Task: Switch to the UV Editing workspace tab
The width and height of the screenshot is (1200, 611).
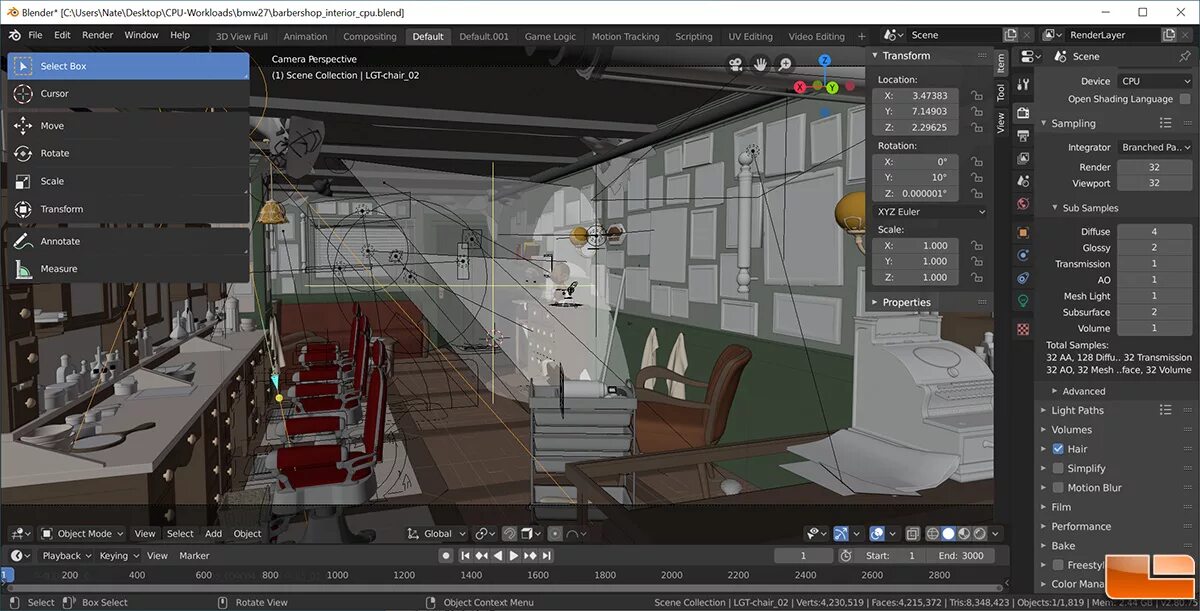Action: (751, 36)
